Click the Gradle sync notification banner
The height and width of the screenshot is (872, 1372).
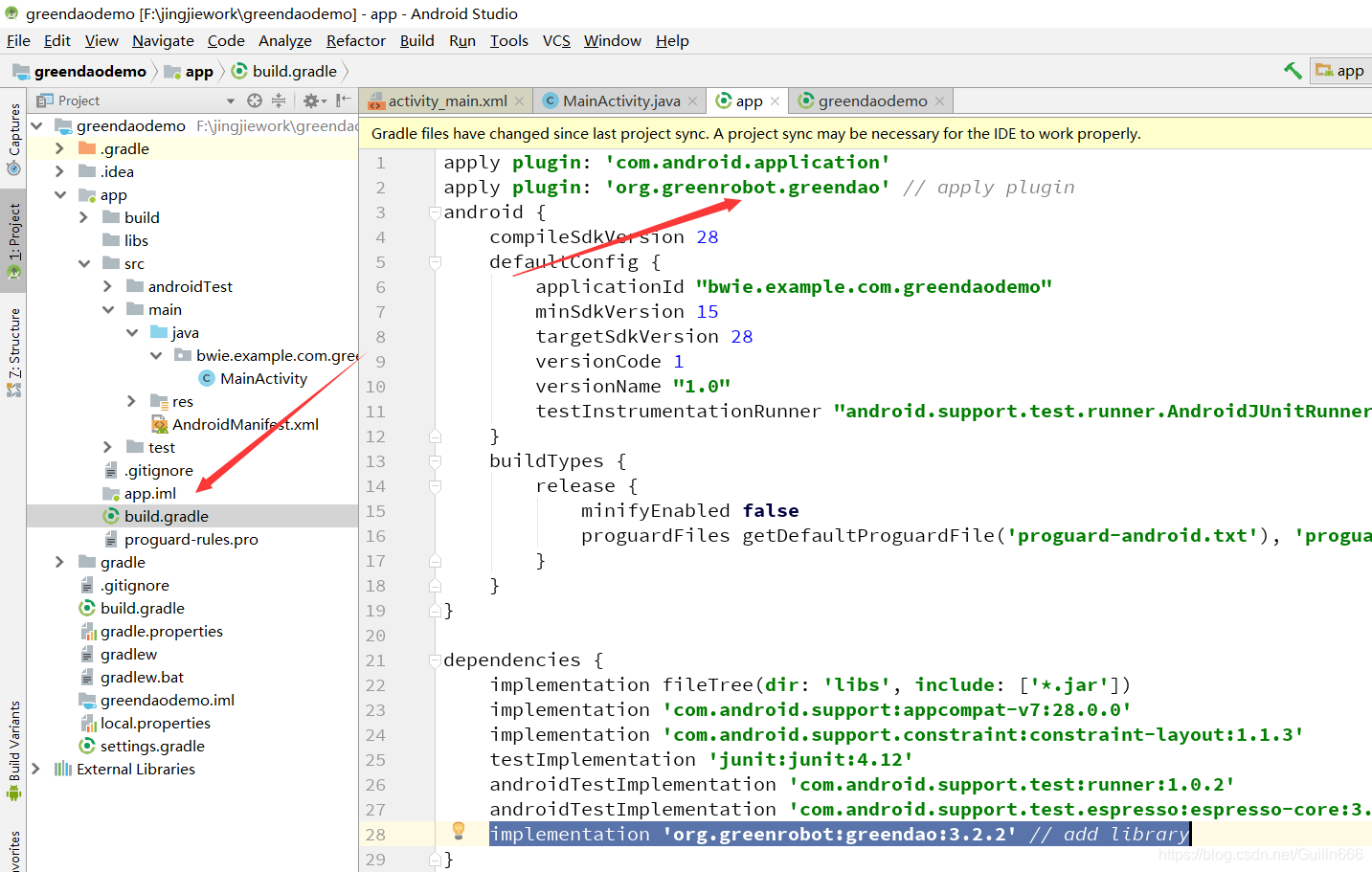(866, 133)
